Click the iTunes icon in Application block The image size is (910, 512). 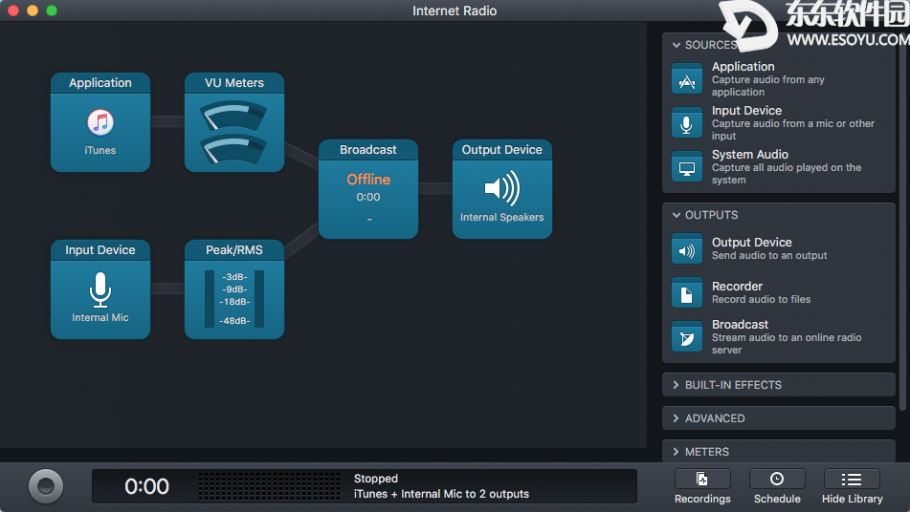100,122
